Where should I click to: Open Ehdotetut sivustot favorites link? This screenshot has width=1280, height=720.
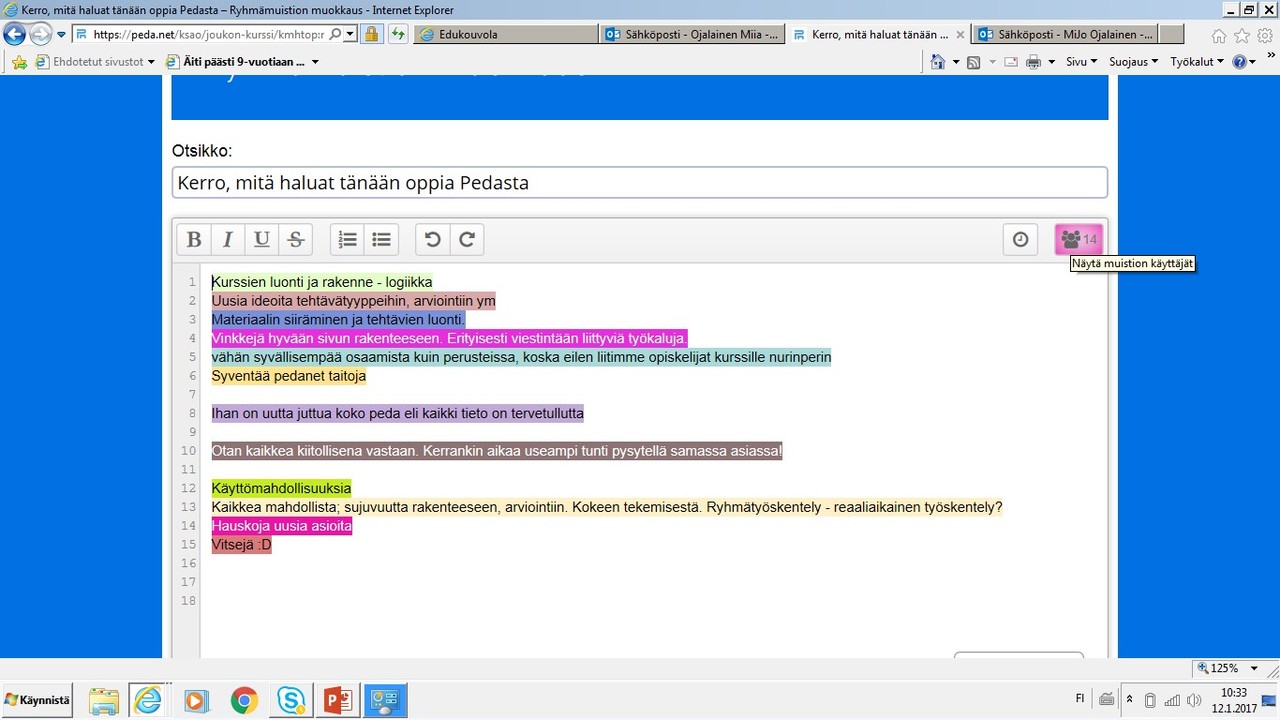coord(96,62)
